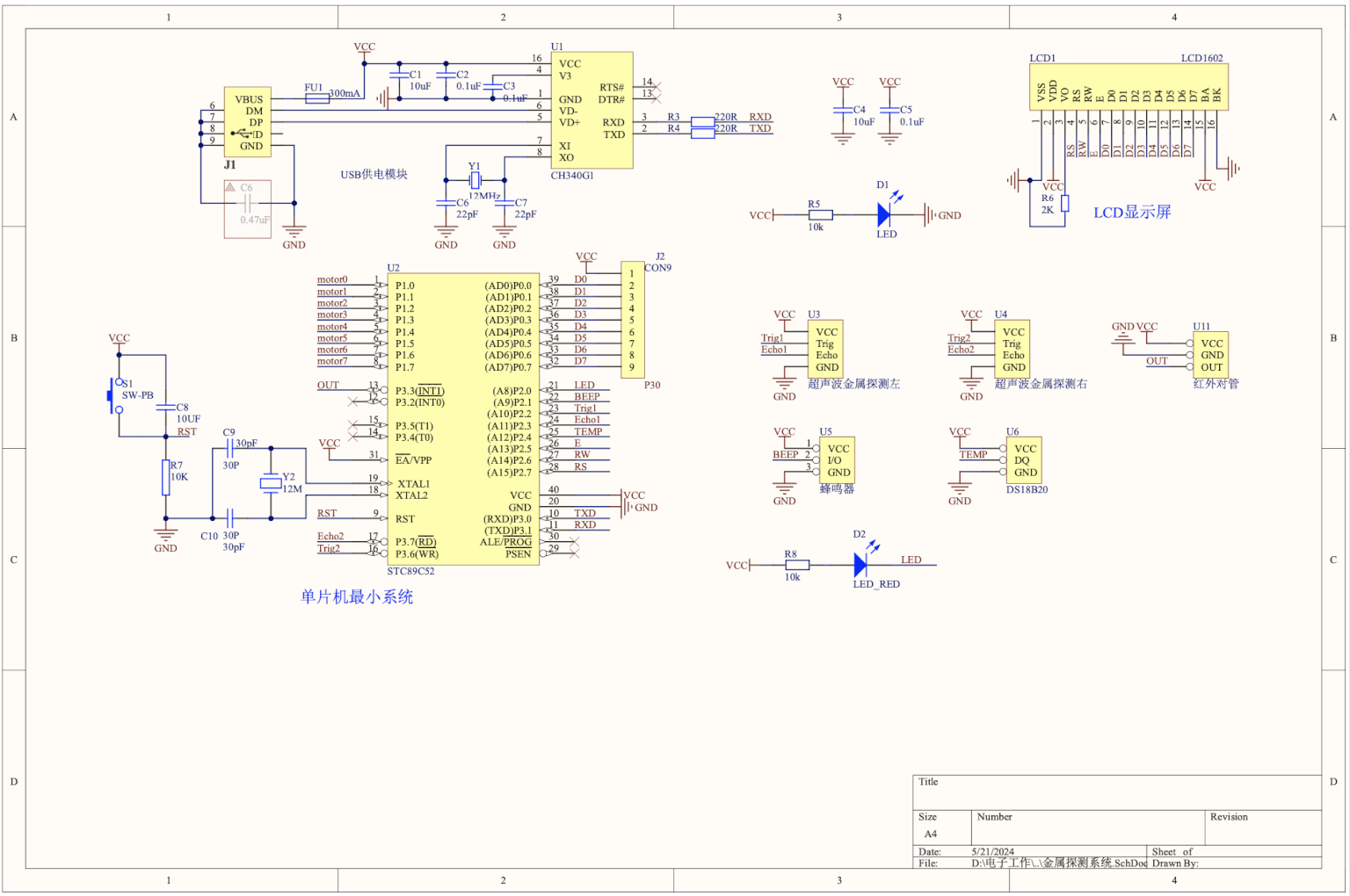Click the "蜂鸣器" label

click(x=837, y=488)
